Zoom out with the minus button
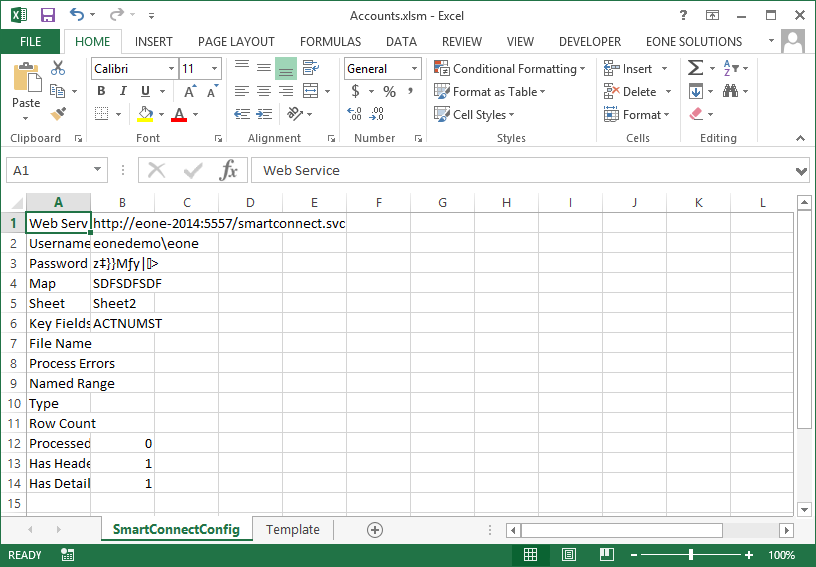Image resolution: width=816 pixels, height=567 pixels. (634, 555)
